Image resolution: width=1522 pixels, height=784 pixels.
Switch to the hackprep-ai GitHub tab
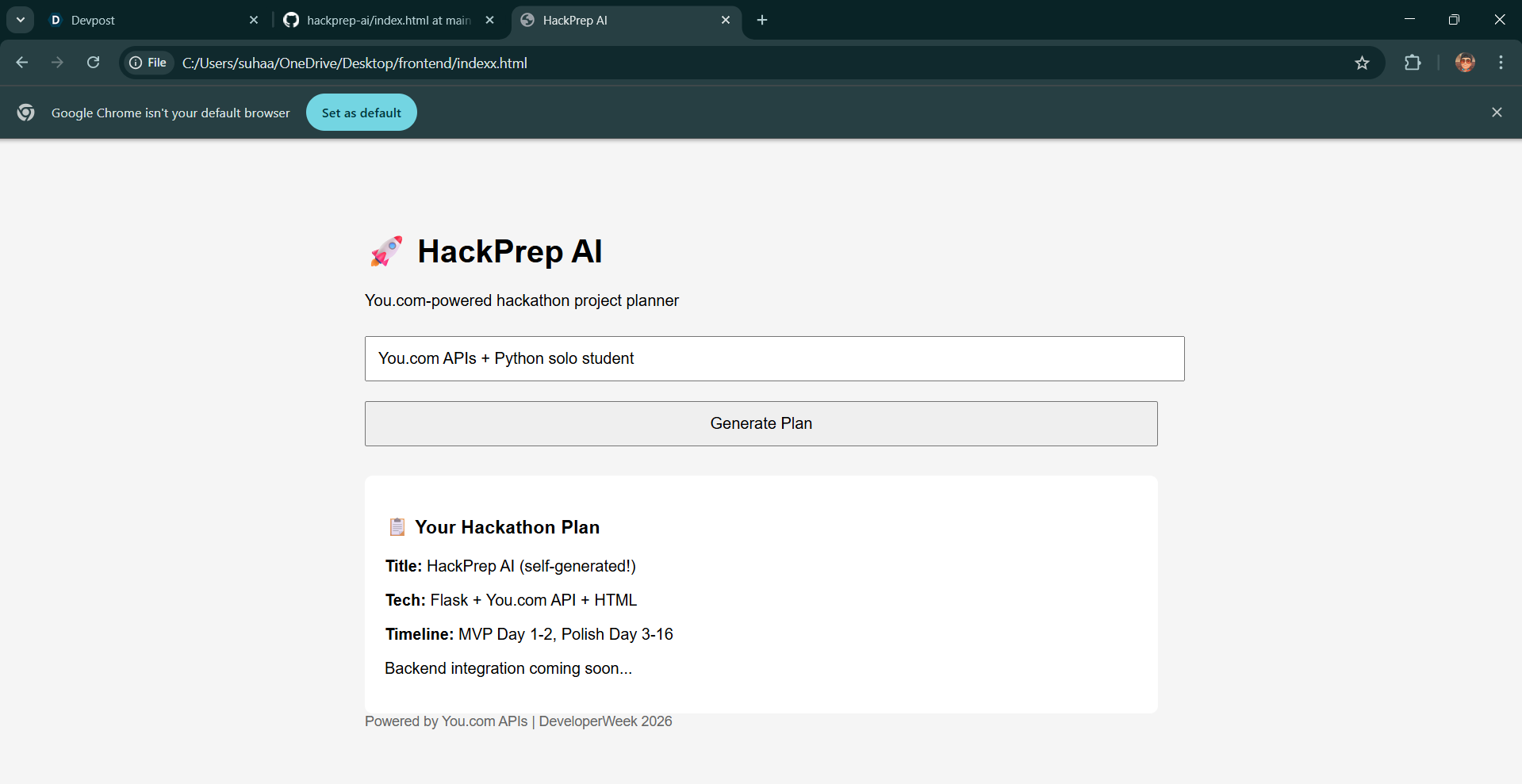pyautogui.click(x=389, y=20)
